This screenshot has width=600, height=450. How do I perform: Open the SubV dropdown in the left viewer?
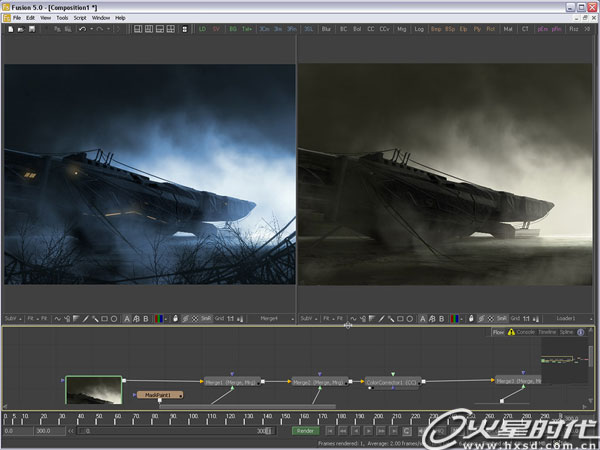coord(13,318)
